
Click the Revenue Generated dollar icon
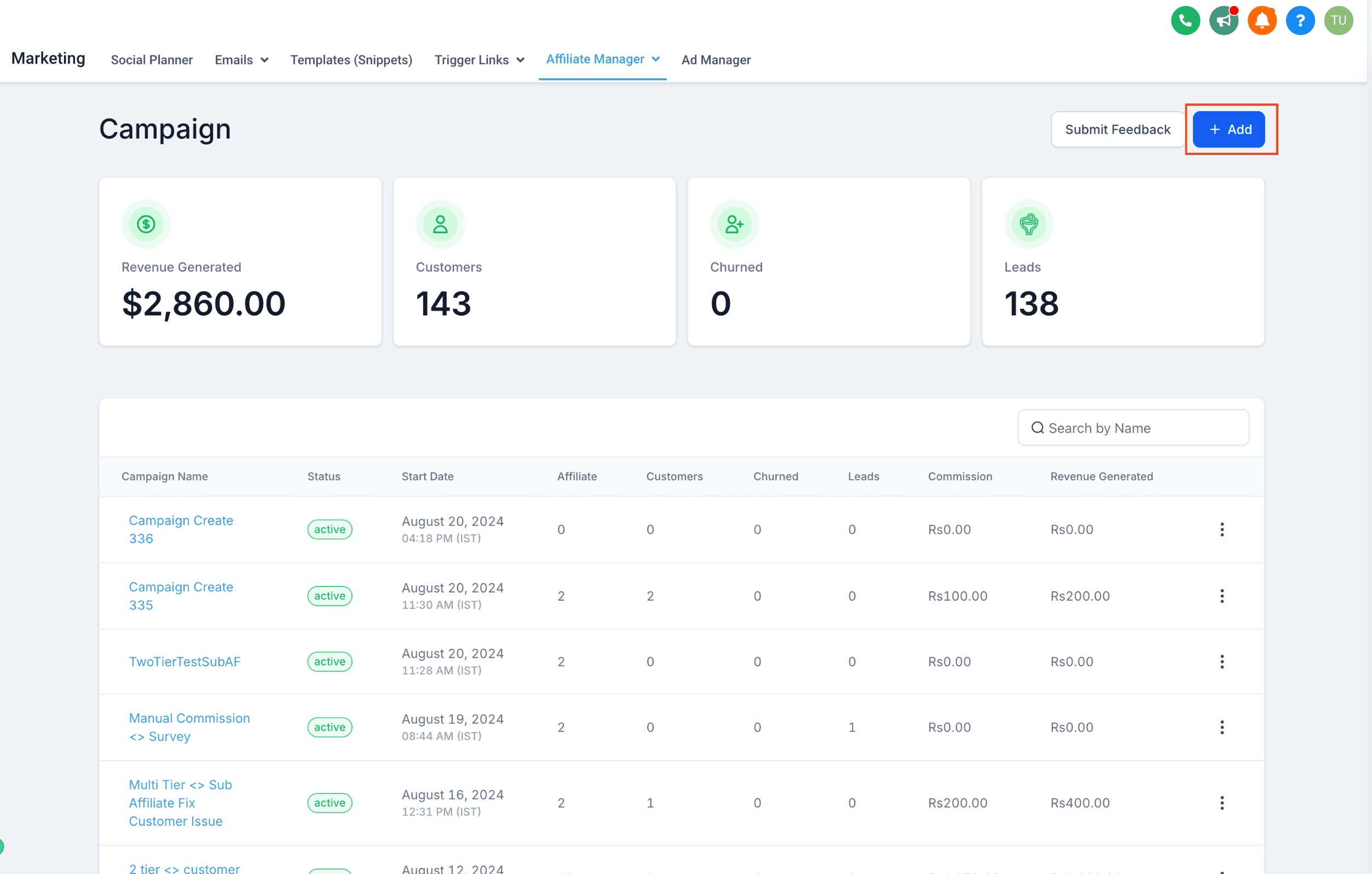tap(146, 224)
